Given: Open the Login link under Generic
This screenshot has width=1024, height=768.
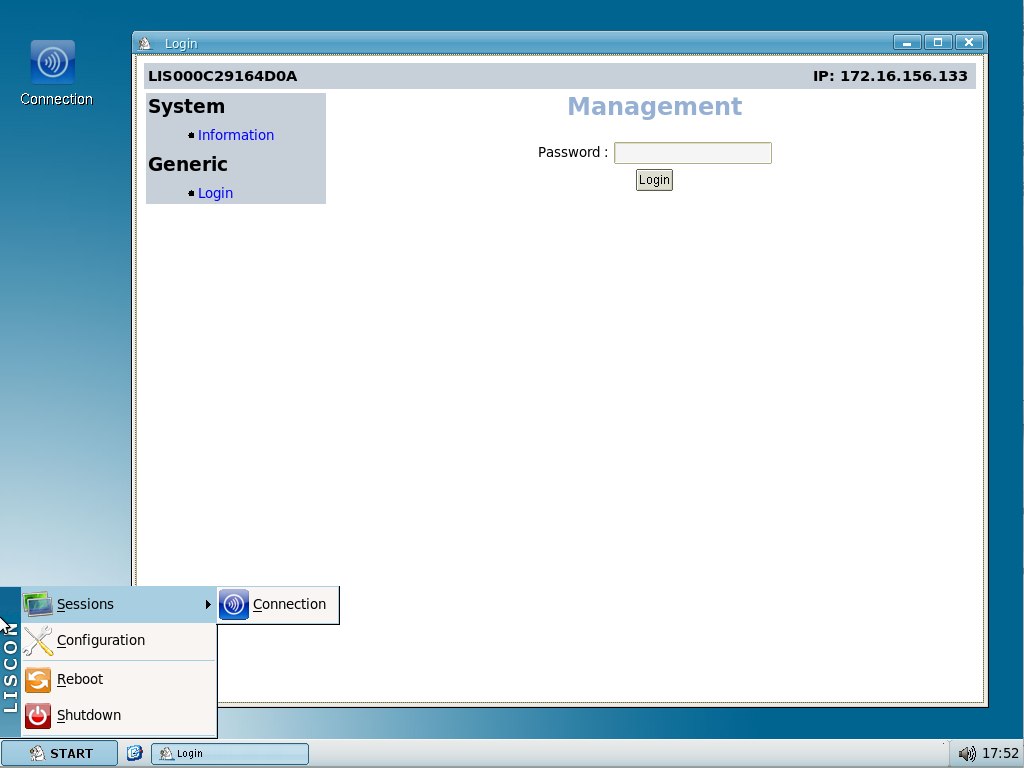Looking at the screenshot, I should point(215,192).
